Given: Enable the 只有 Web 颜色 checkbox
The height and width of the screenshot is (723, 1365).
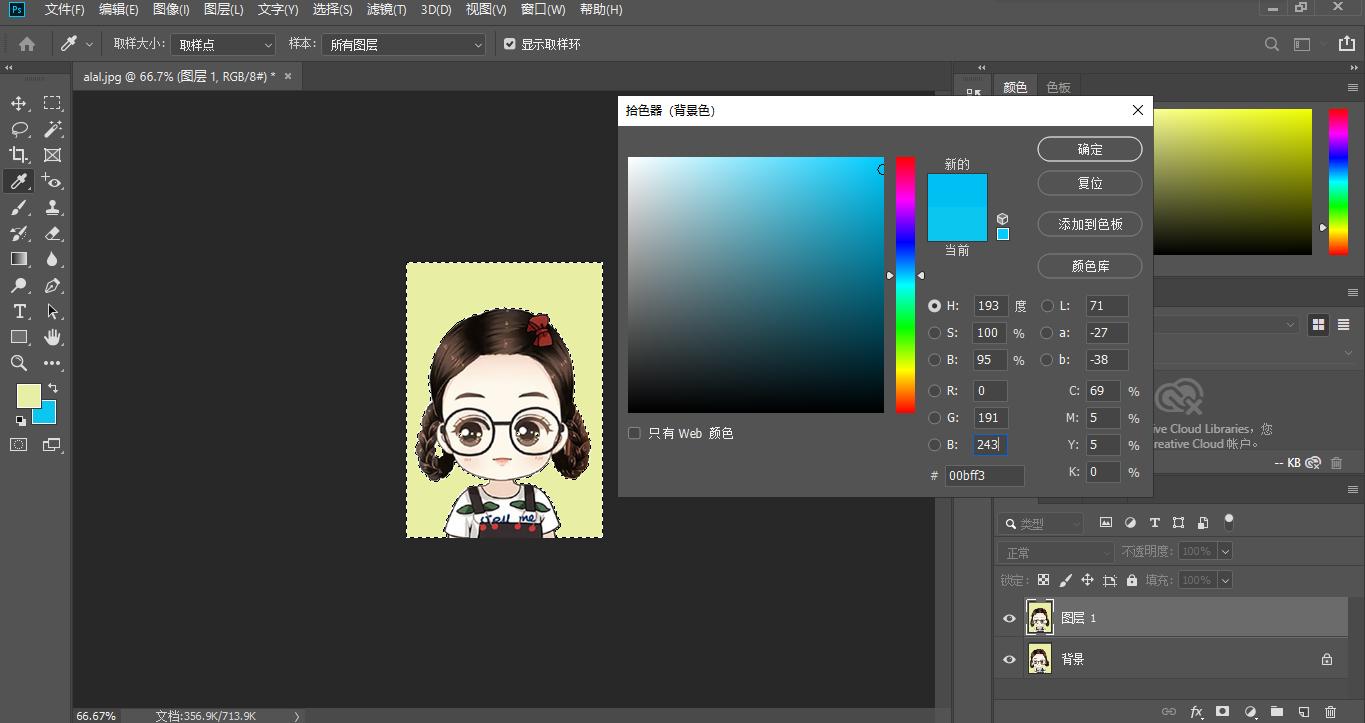Looking at the screenshot, I should click(634, 433).
